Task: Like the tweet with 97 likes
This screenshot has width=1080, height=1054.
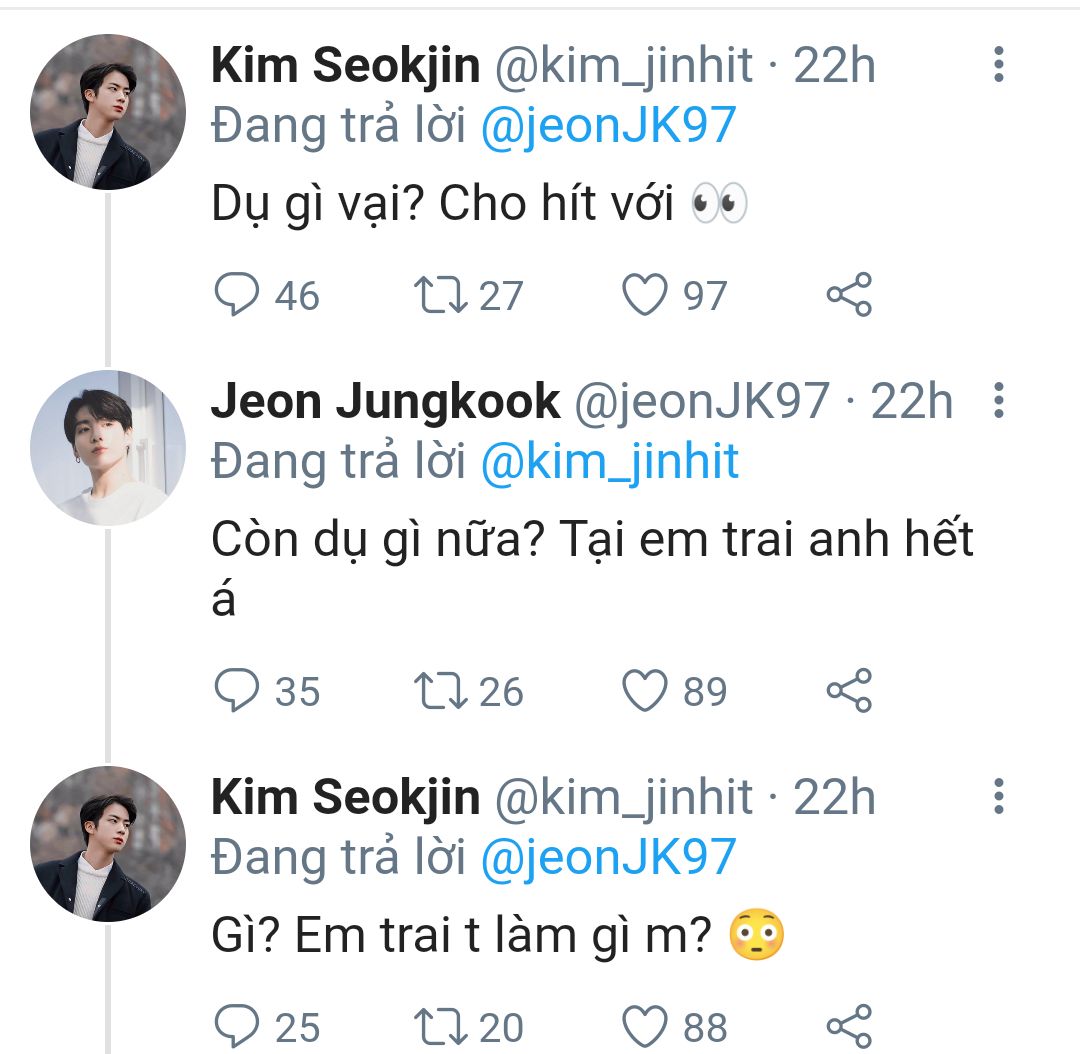Action: click(x=645, y=295)
